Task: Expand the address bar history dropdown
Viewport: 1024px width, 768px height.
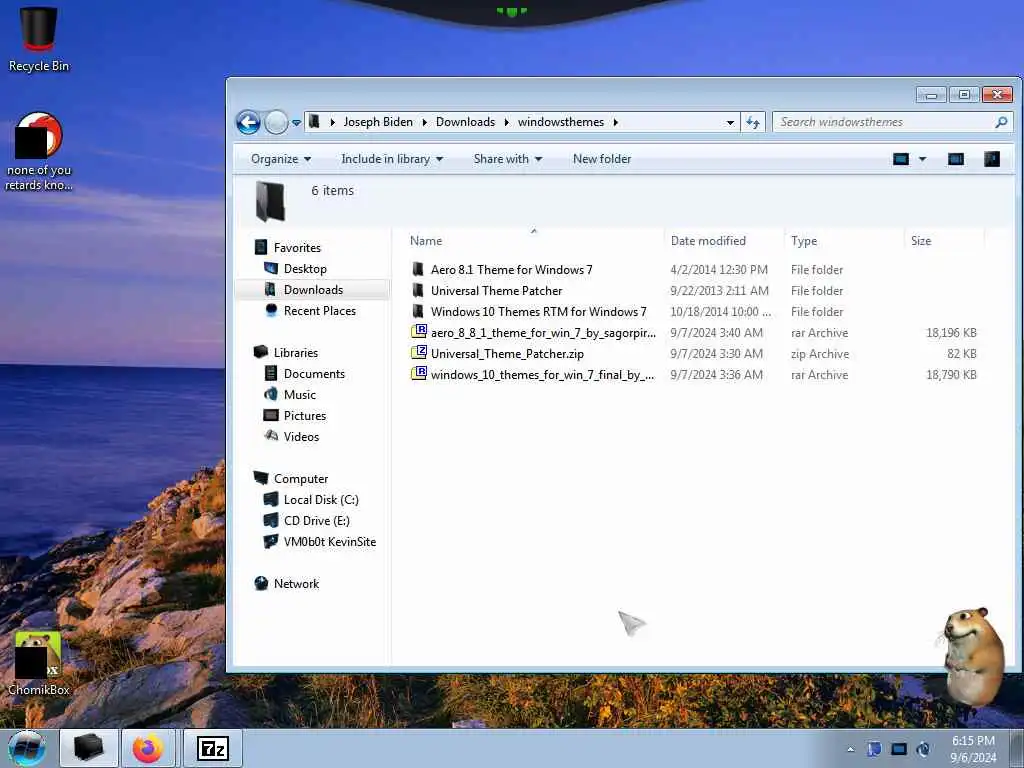Action: (x=729, y=122)
